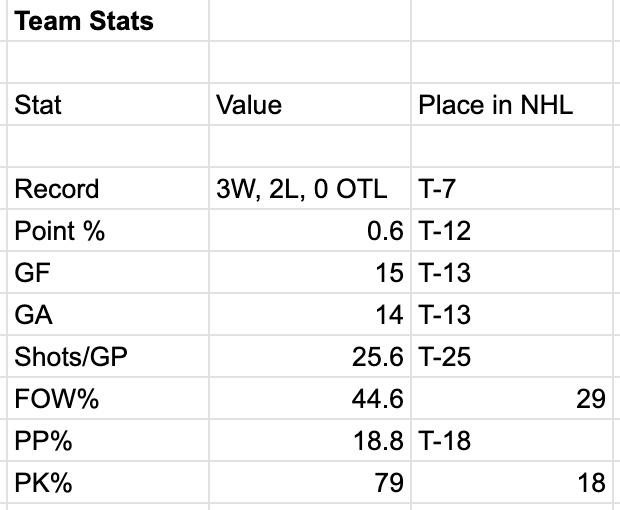Select the "Shots/GP" label cell
Viewport: 620px width, 510px height.
(x=71, y=357)
